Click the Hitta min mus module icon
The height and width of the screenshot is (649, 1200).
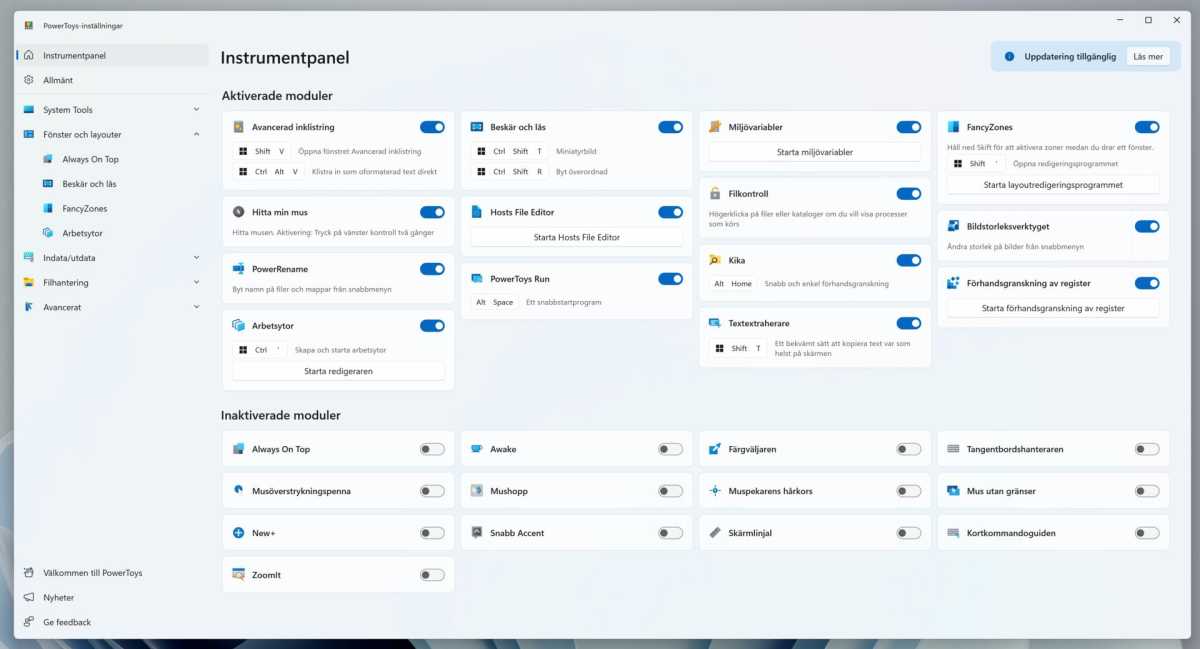(x=238, y=212)
